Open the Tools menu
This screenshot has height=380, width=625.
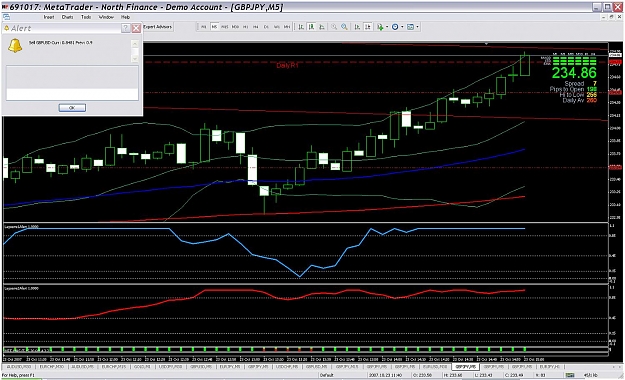[x=86, y=17]
